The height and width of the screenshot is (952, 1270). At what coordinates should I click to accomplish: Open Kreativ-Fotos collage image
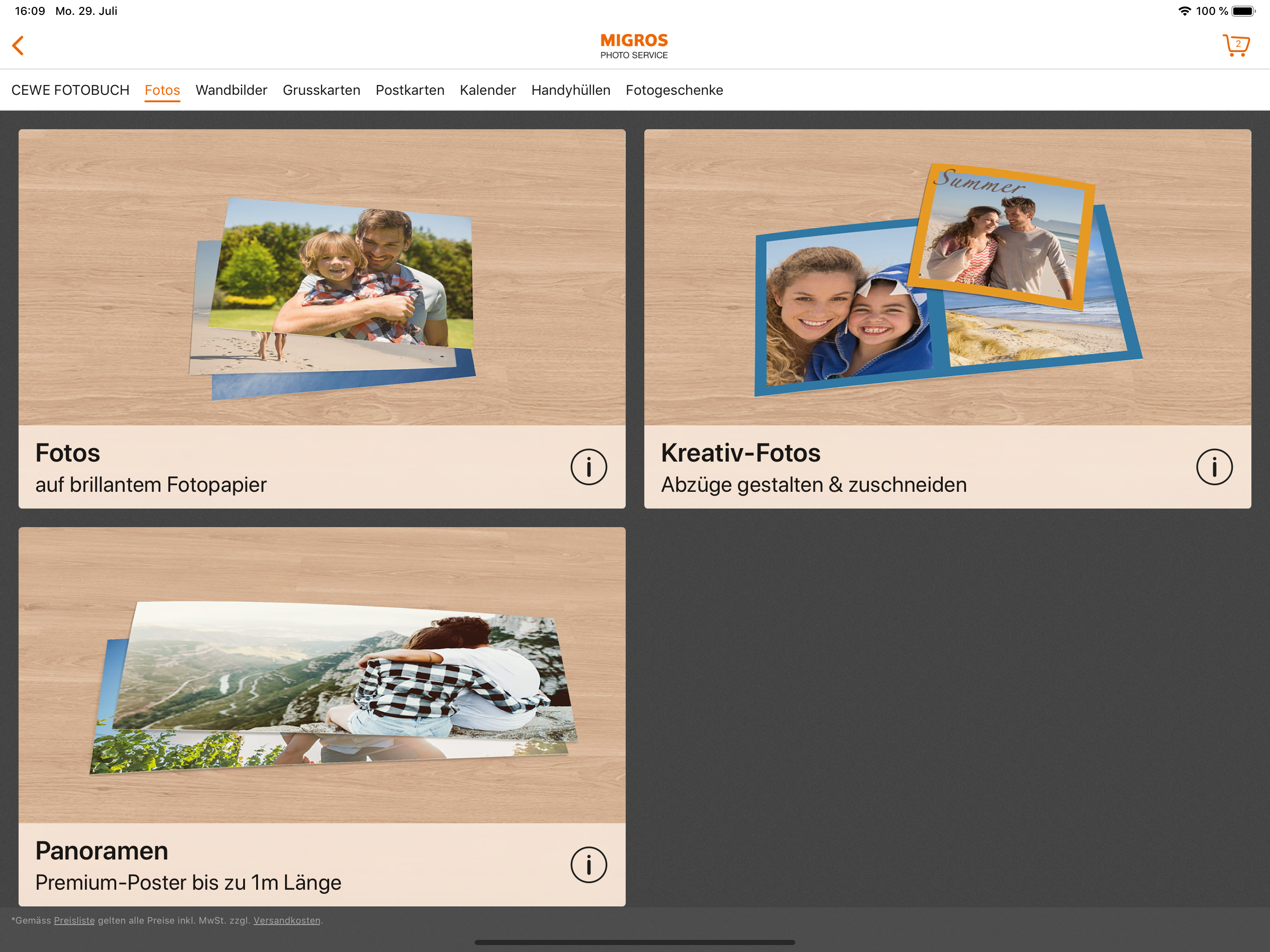point(947,278)
